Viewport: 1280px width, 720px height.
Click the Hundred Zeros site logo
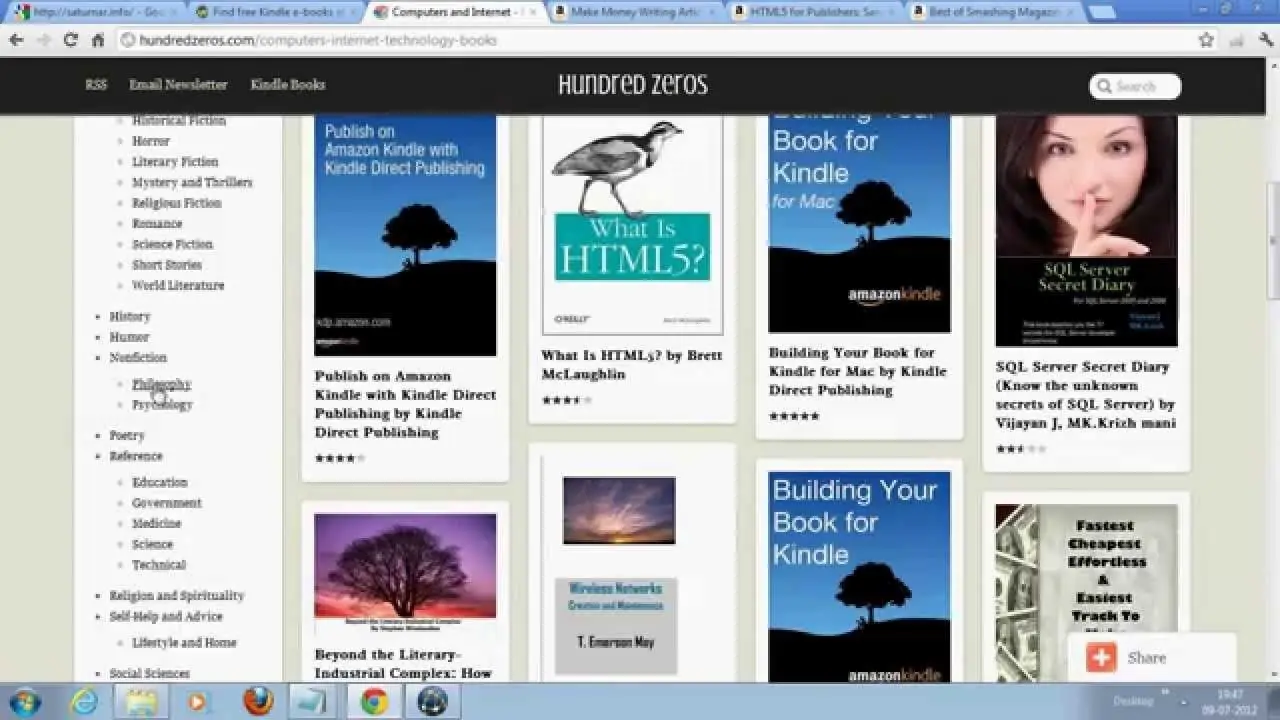[633, 85]
